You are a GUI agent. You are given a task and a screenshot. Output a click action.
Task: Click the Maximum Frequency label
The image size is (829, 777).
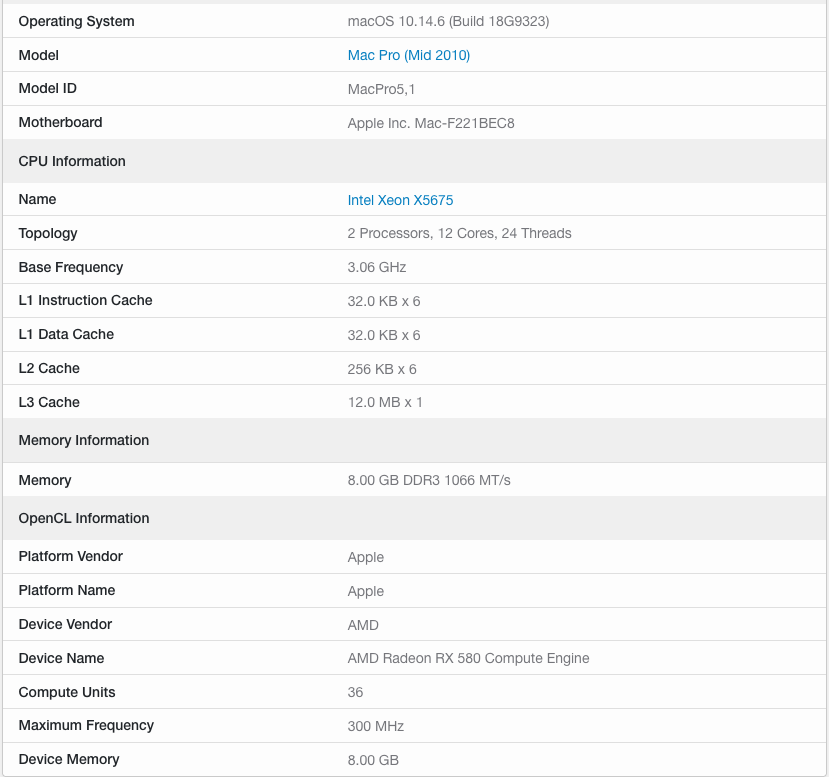[x=86, y=726]
